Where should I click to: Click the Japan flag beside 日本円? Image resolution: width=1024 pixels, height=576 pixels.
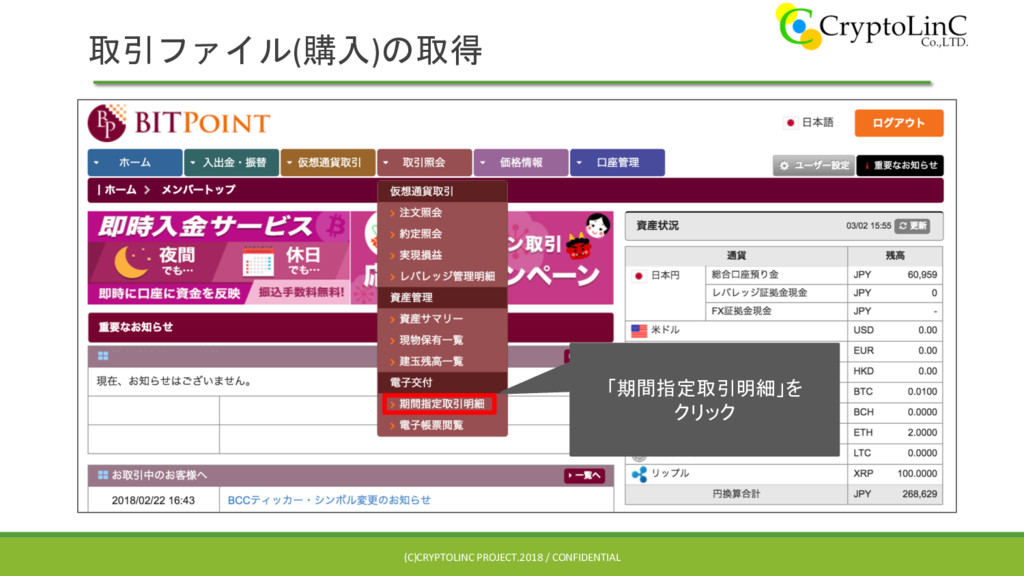point(639,276)
